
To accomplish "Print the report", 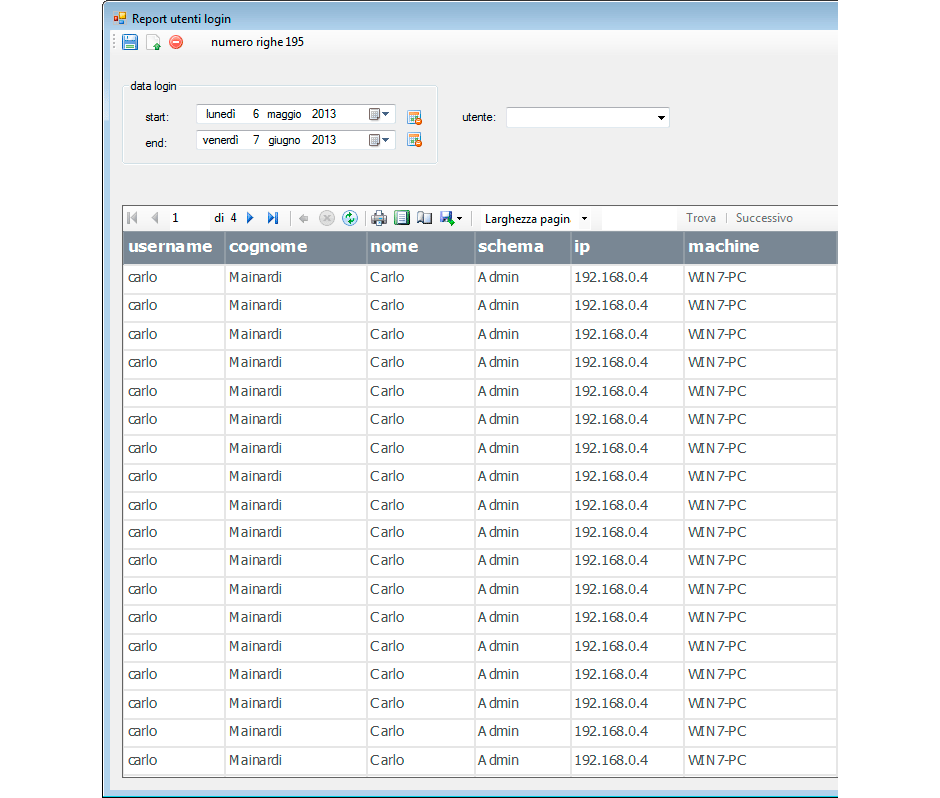I will (379, 218).
